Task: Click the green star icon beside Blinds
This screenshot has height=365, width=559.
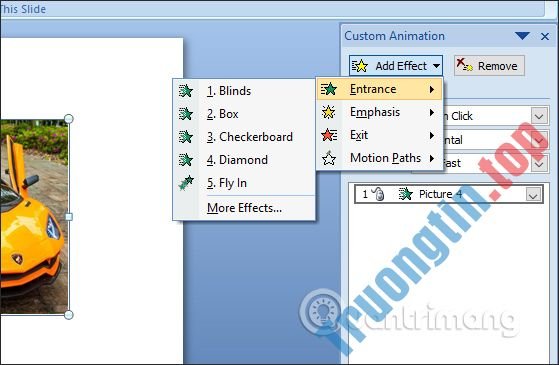Action: 186,91
